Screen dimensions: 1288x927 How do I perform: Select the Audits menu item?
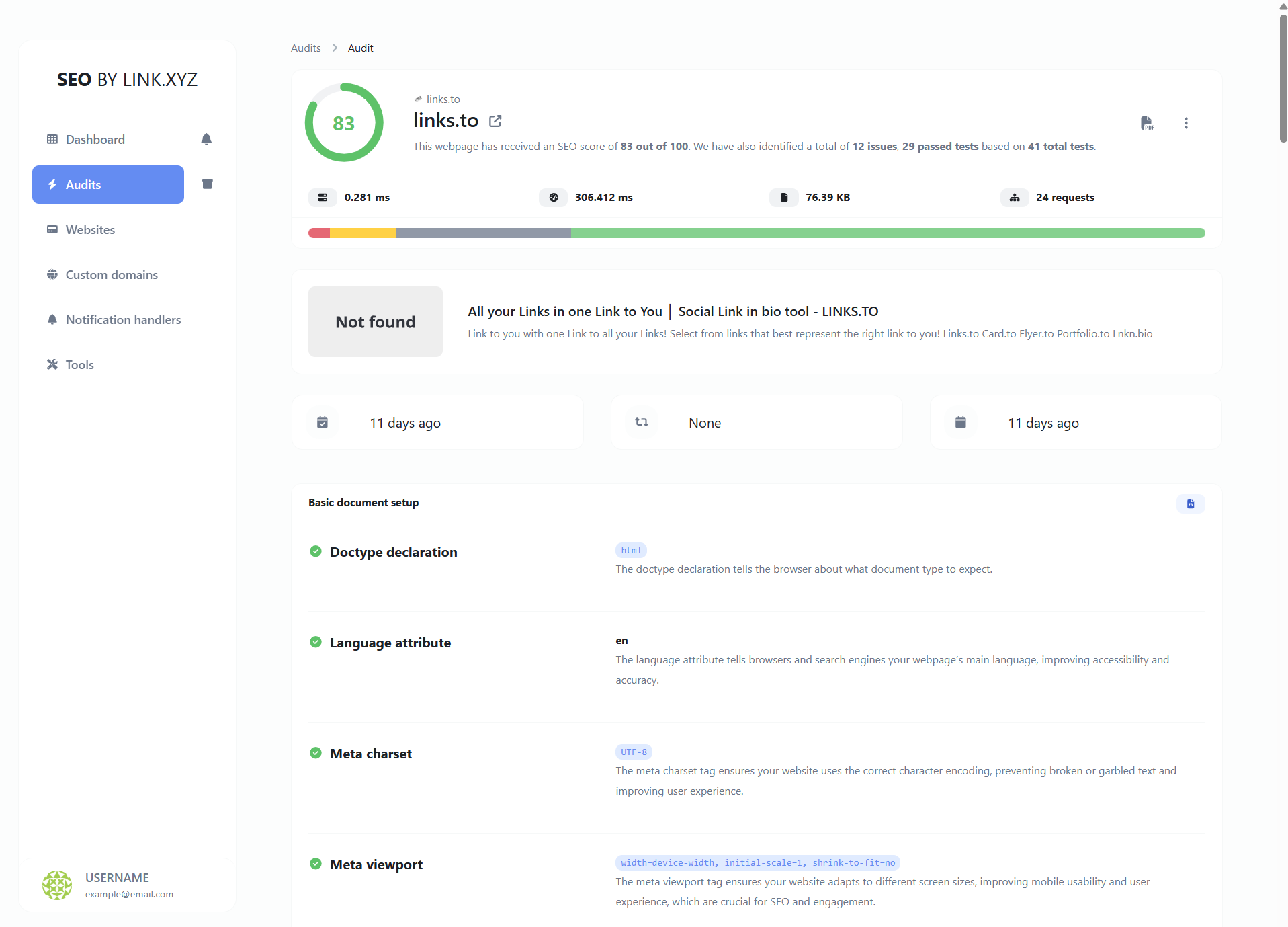pos(108,184)
